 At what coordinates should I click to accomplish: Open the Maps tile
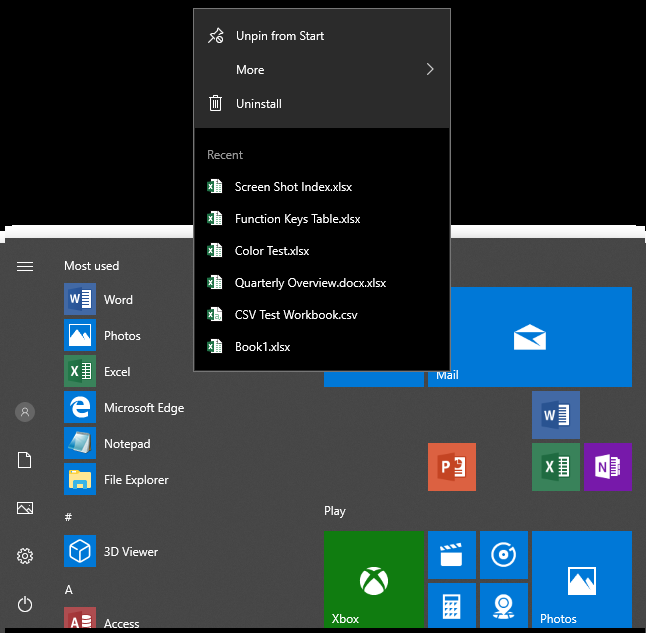coord(504,605)
